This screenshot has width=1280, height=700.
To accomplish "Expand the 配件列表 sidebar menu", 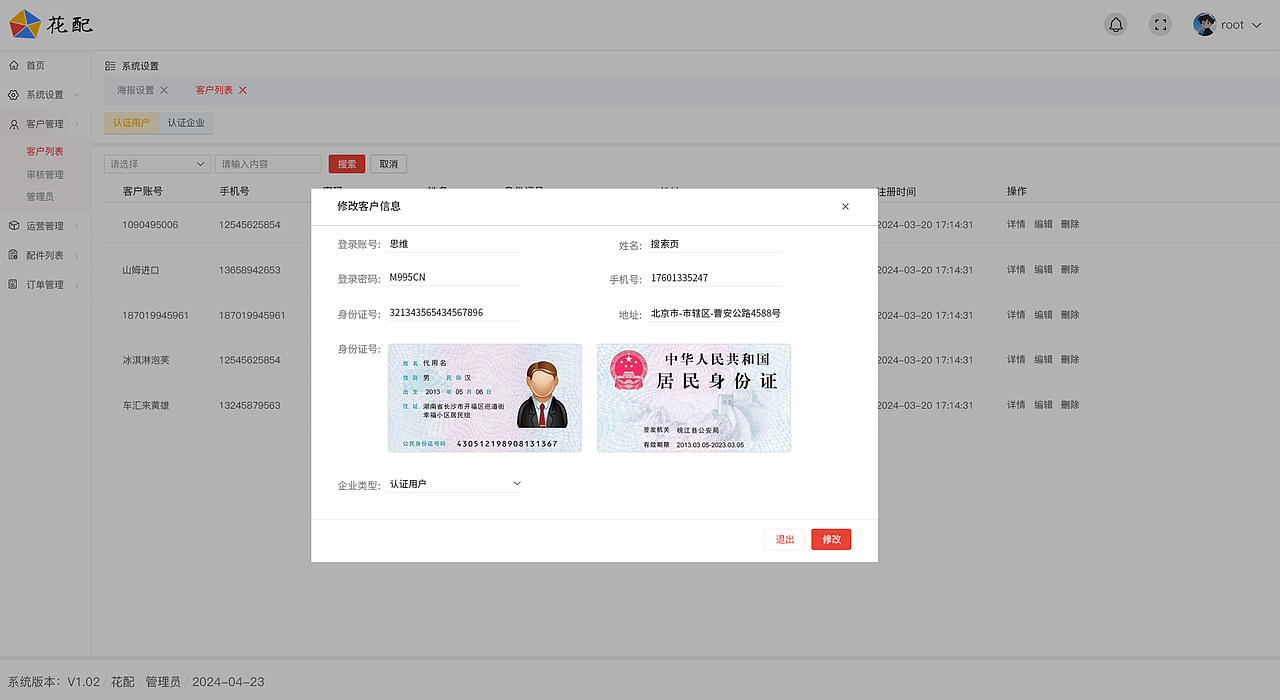I will coord(77,255).
